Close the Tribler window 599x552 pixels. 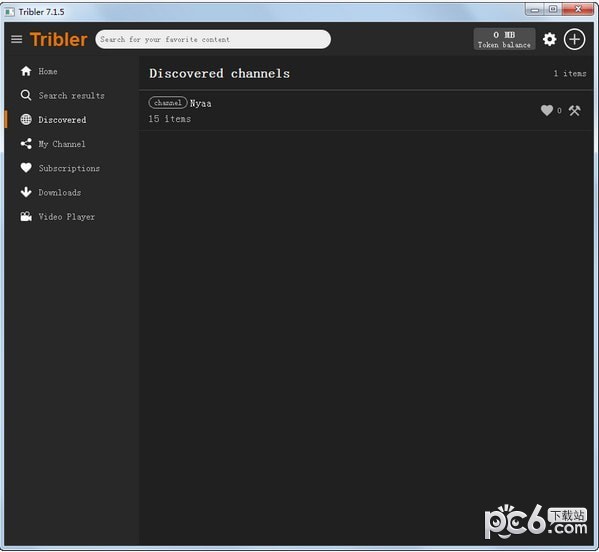(x=578, y=10)
